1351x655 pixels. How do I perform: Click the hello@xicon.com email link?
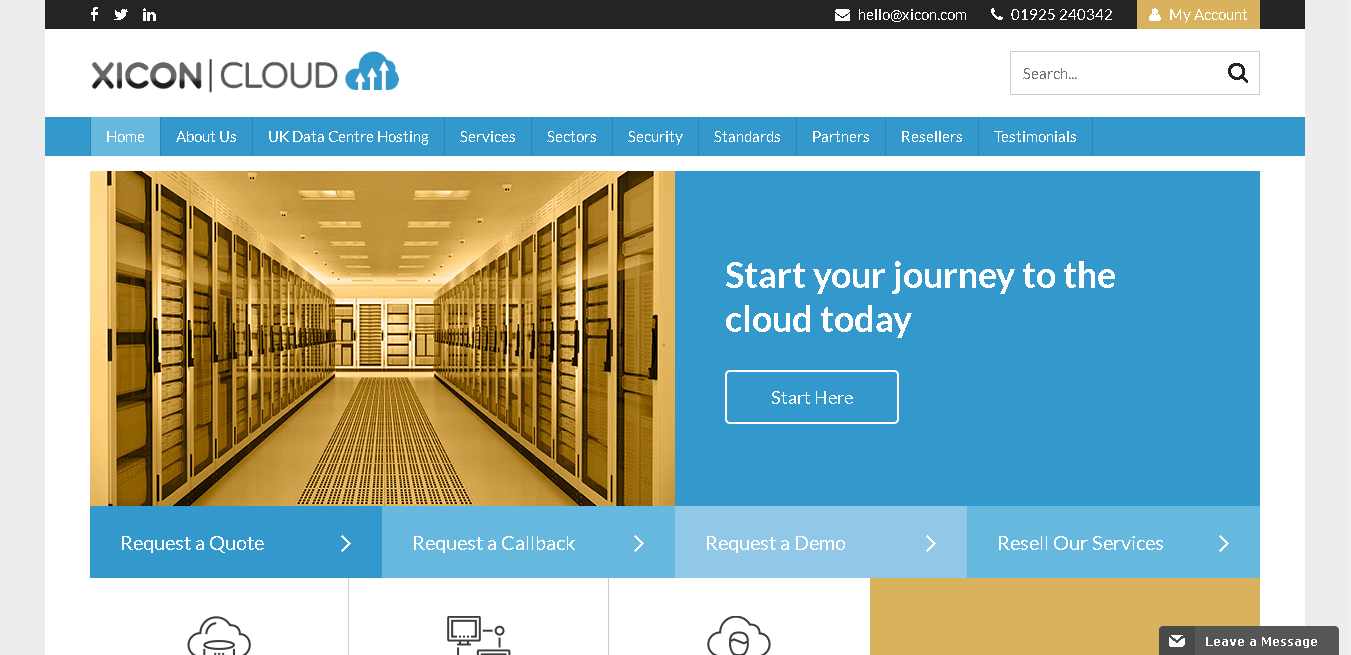tap(912, 15)
